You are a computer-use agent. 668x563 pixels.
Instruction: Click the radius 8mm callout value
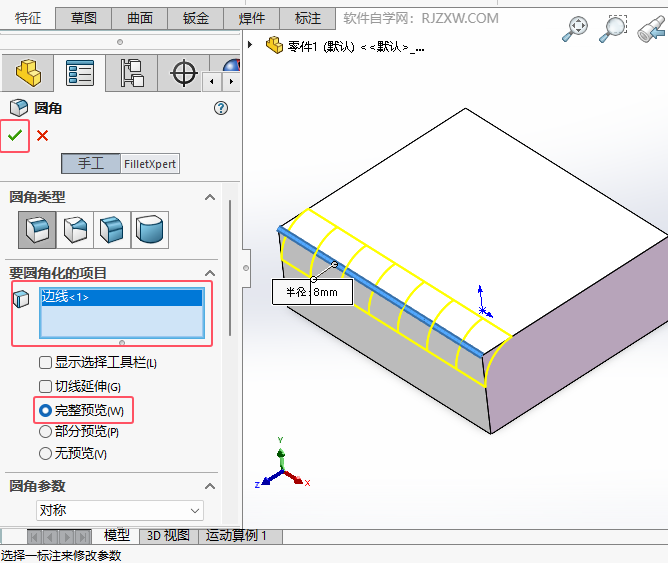[325, 292]
